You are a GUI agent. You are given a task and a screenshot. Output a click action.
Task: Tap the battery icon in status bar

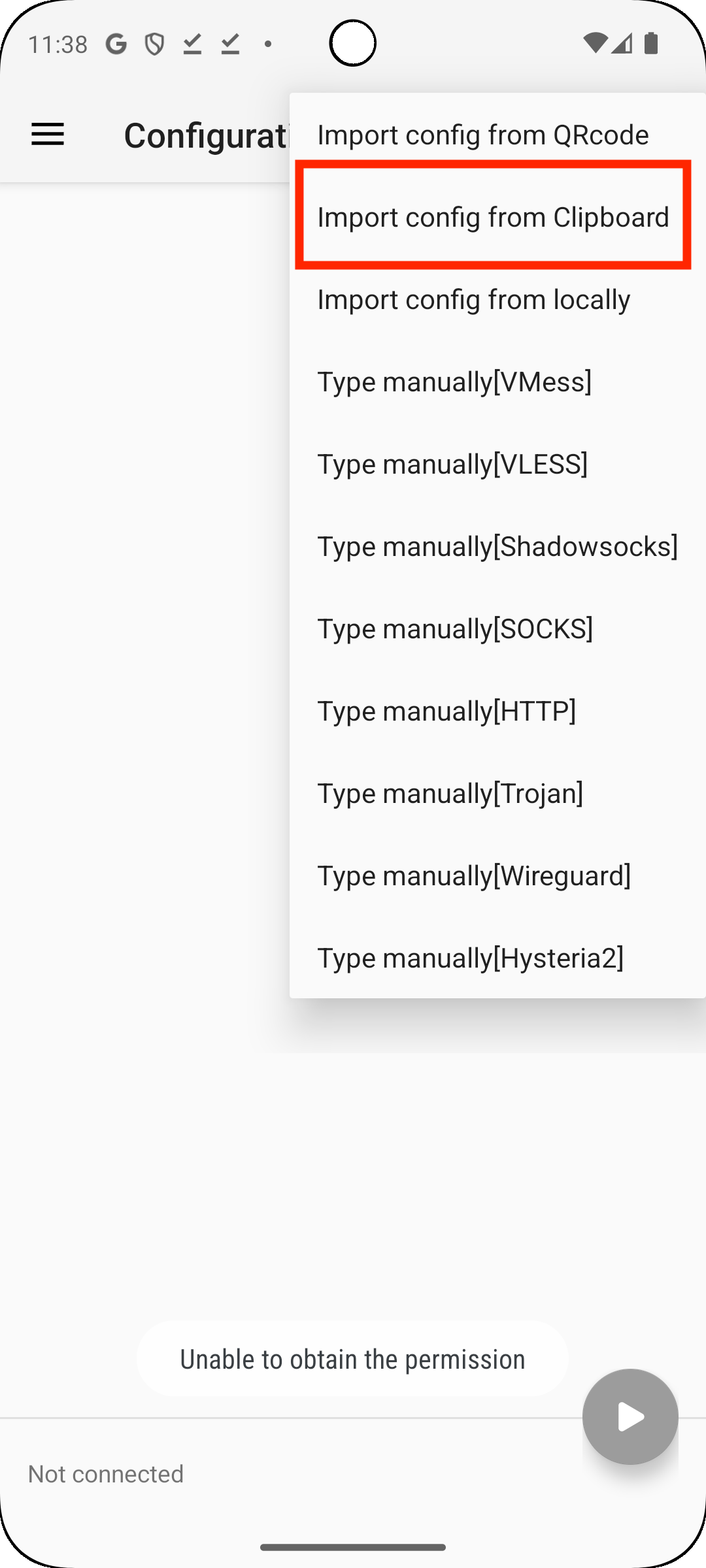[651, 44]
